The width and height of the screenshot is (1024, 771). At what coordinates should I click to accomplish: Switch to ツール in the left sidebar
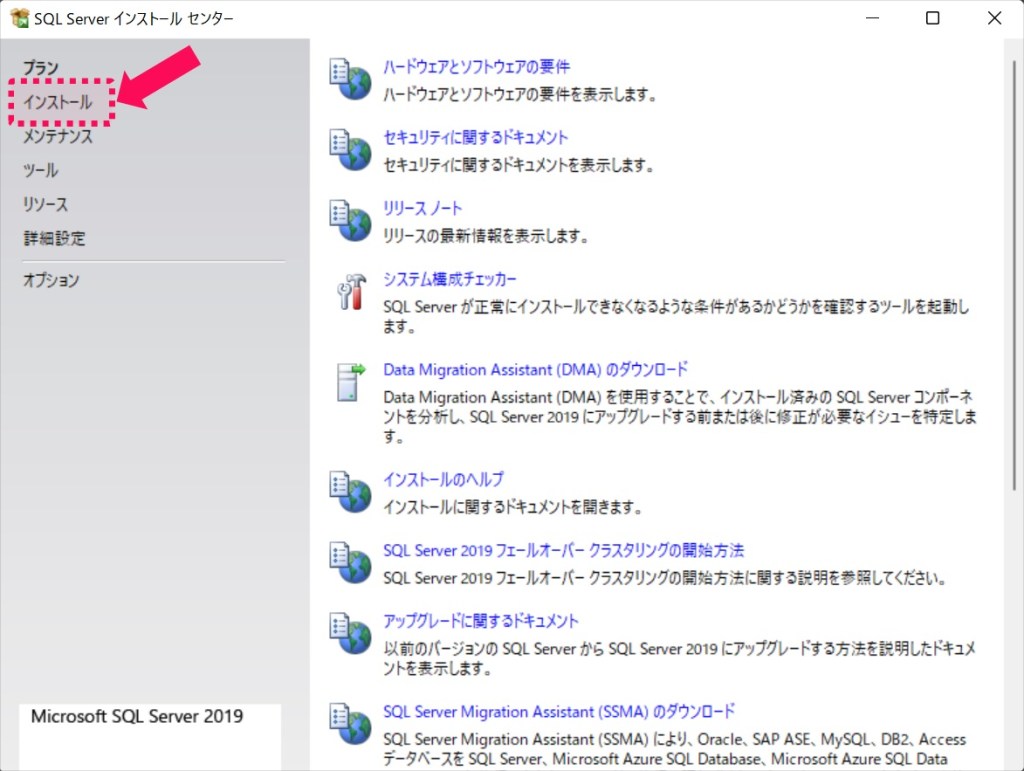click(40, 170)
